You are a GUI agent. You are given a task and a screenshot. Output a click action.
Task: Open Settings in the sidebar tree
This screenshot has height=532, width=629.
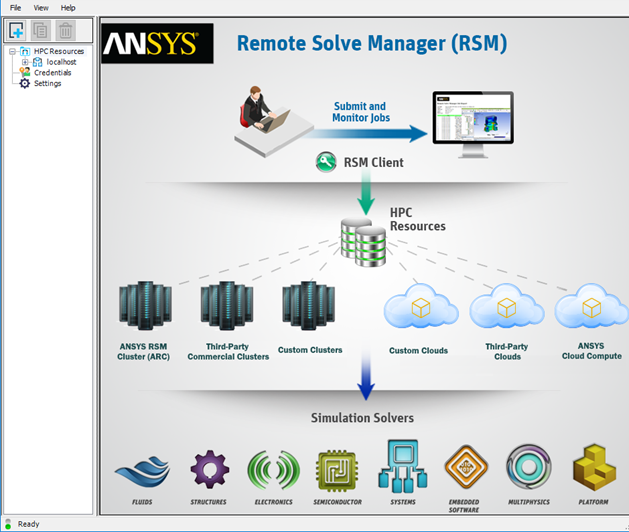pyautogui.click(x=47, y=83)
